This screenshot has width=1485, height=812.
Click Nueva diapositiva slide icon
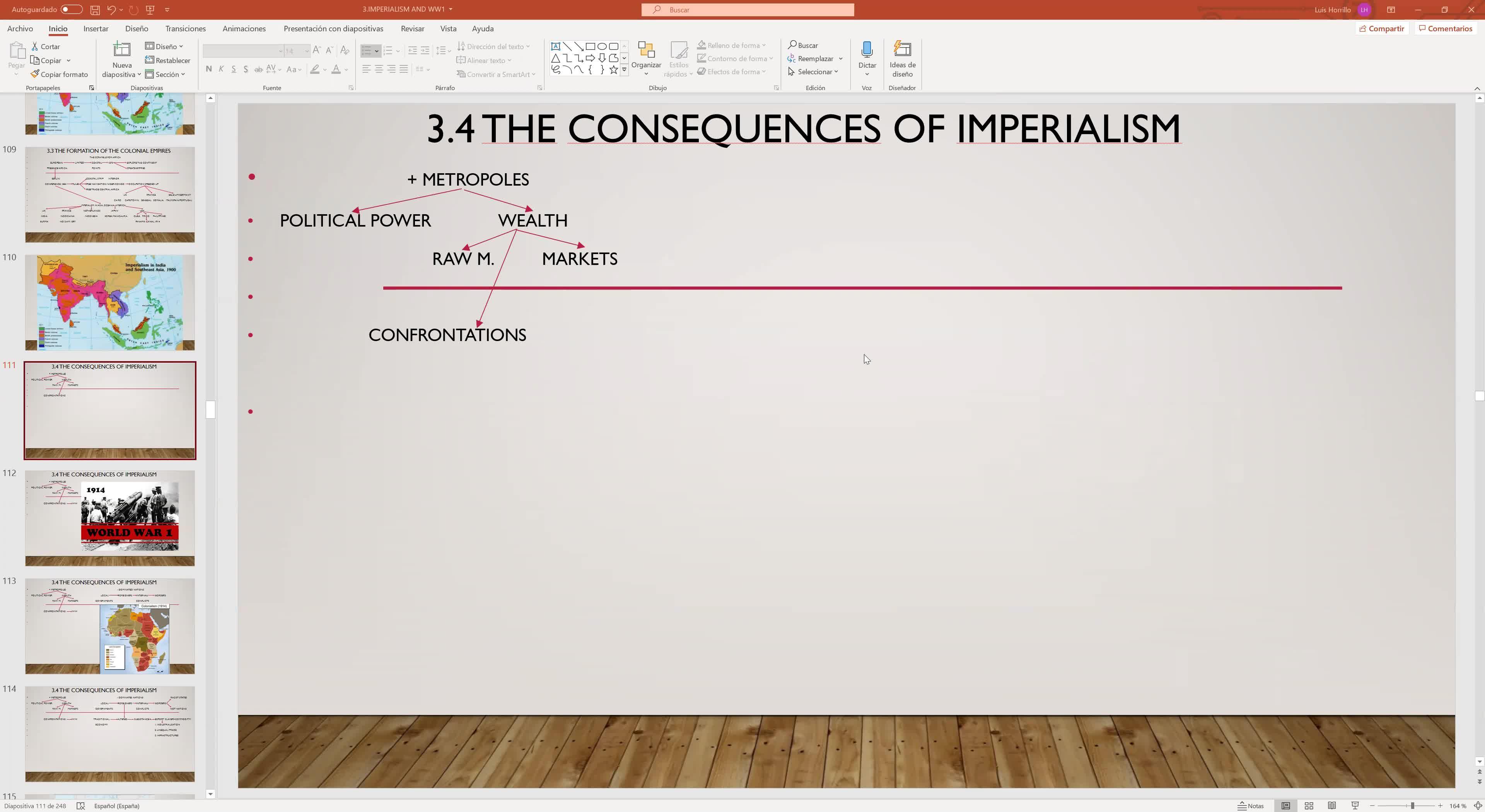122,50
